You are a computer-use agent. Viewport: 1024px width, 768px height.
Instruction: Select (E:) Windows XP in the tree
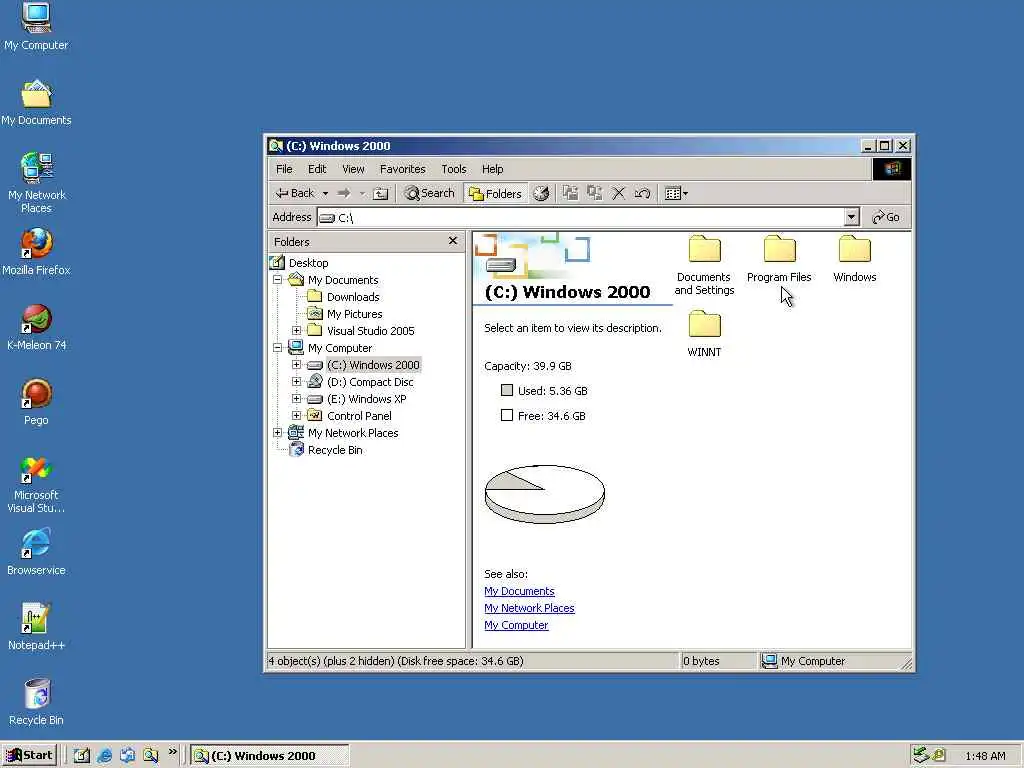click(366, 398)
